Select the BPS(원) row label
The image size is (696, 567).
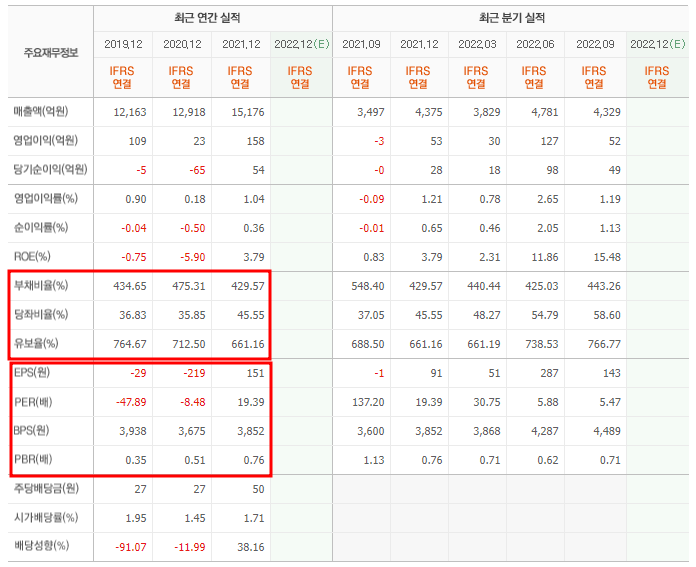pos(31,430)
